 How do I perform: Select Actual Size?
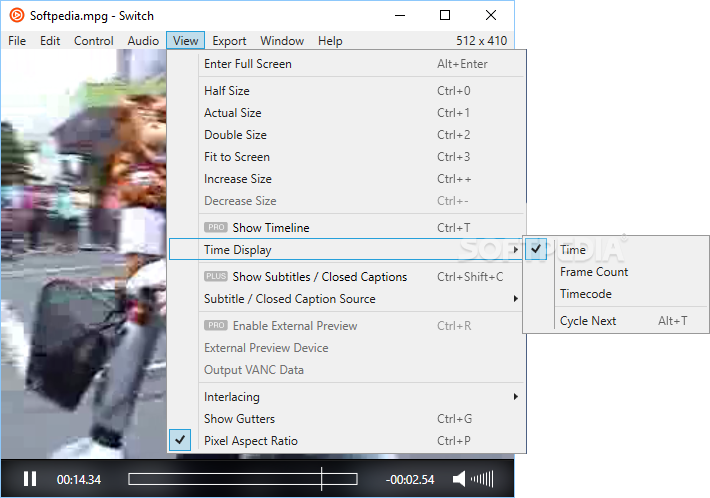[347, 113]
